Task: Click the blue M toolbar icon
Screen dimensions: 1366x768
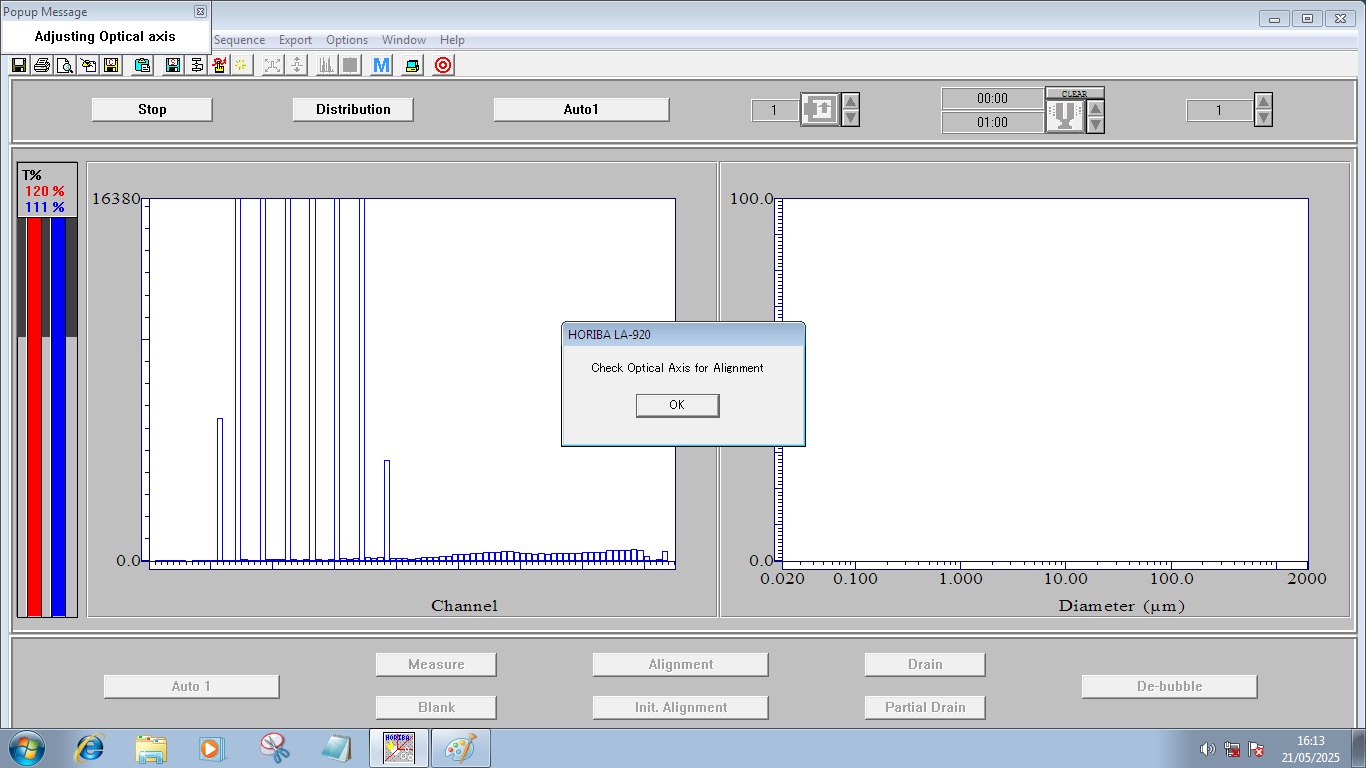Action: click(x=379, y=65)
